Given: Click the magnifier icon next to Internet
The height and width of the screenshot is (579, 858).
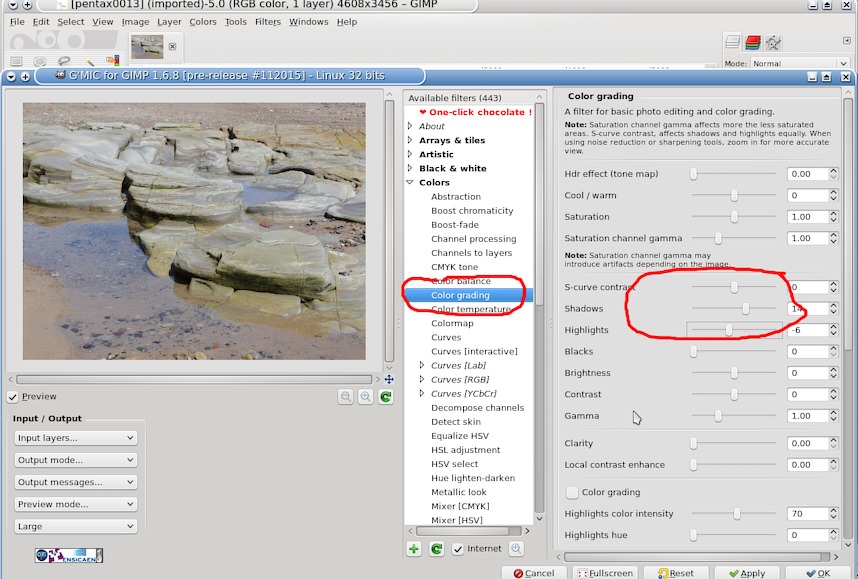Looking at the screenshot, I should tap(515, 548).
